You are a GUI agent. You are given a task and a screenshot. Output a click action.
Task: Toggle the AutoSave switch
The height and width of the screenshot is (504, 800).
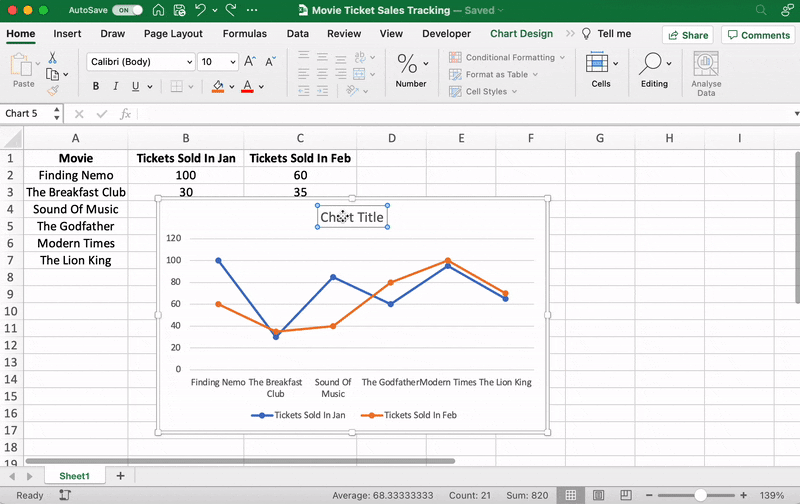128,10
